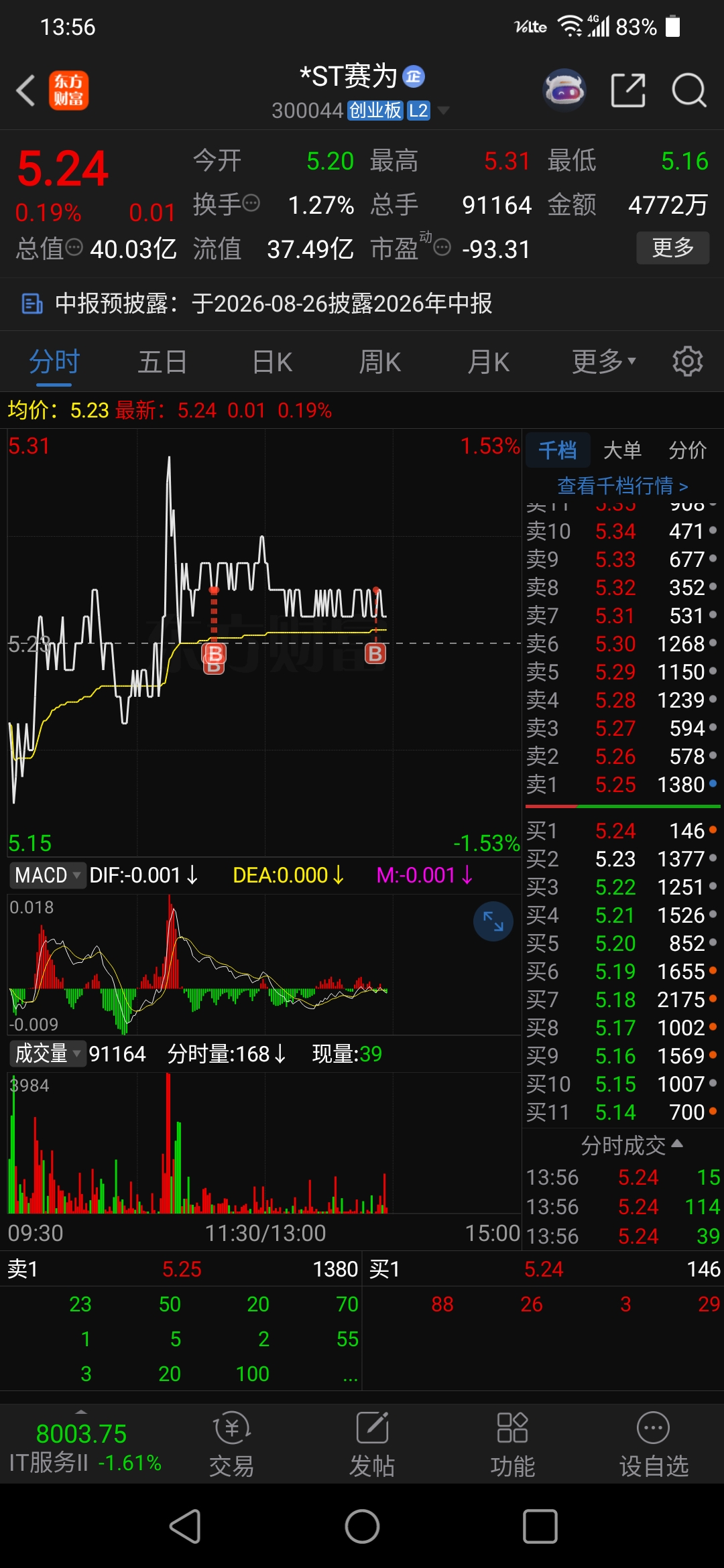Tap the 创业板 board tag

tap(375, 111)
